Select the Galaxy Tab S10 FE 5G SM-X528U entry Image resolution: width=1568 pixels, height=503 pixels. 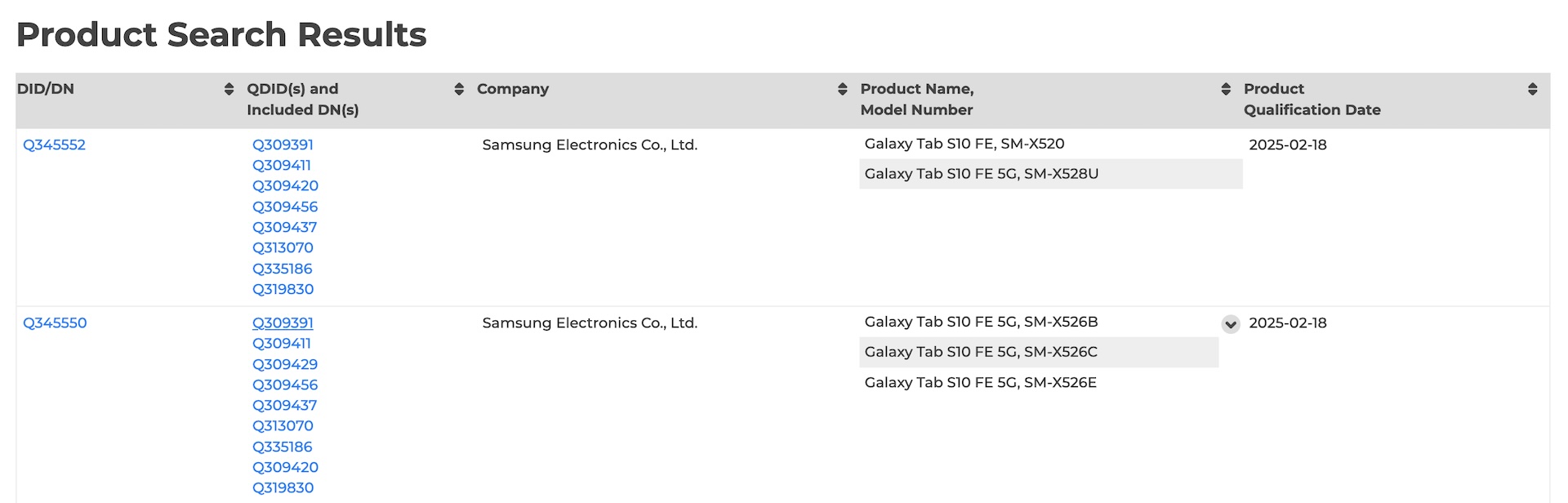981,174
